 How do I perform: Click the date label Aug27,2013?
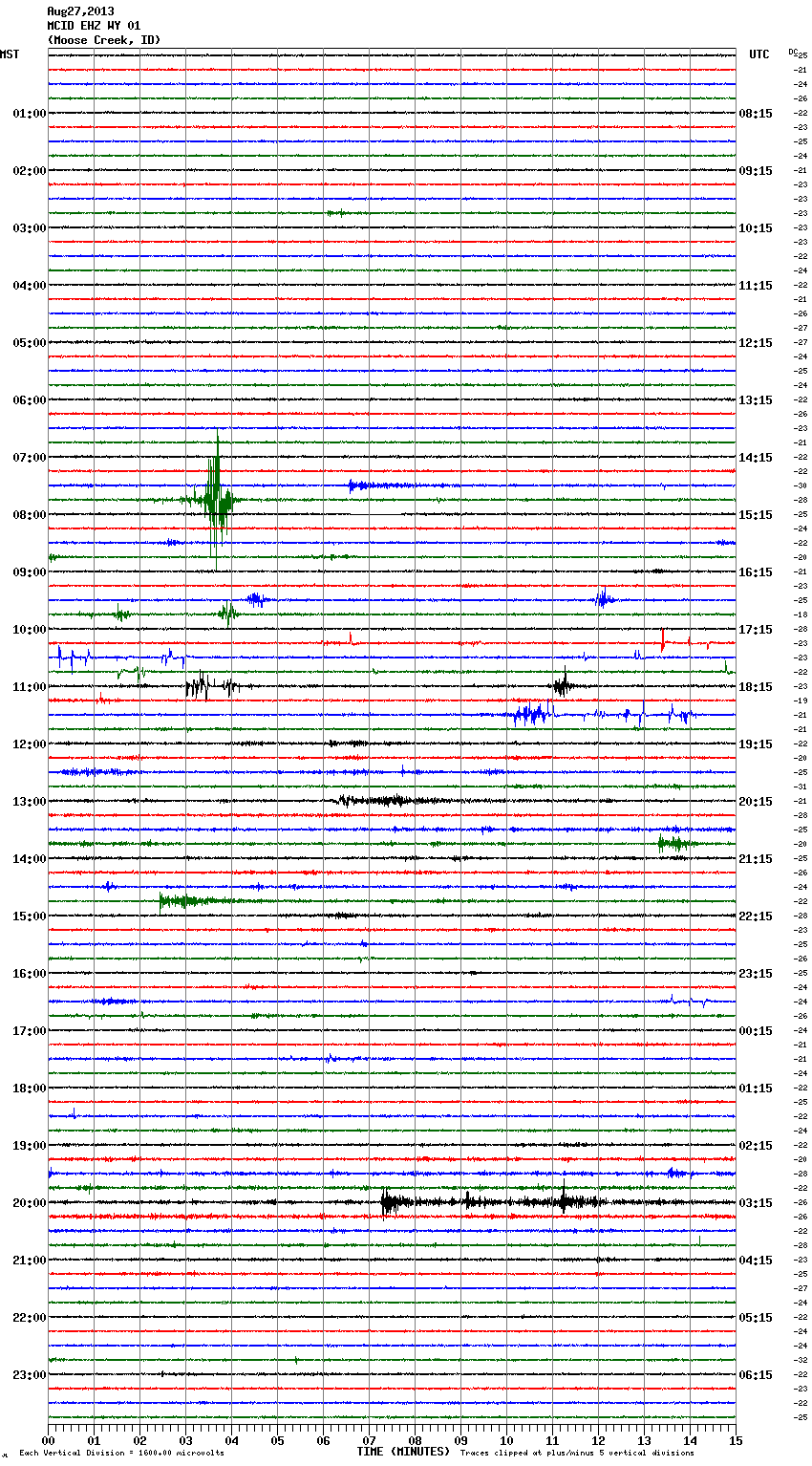point(80,11)
